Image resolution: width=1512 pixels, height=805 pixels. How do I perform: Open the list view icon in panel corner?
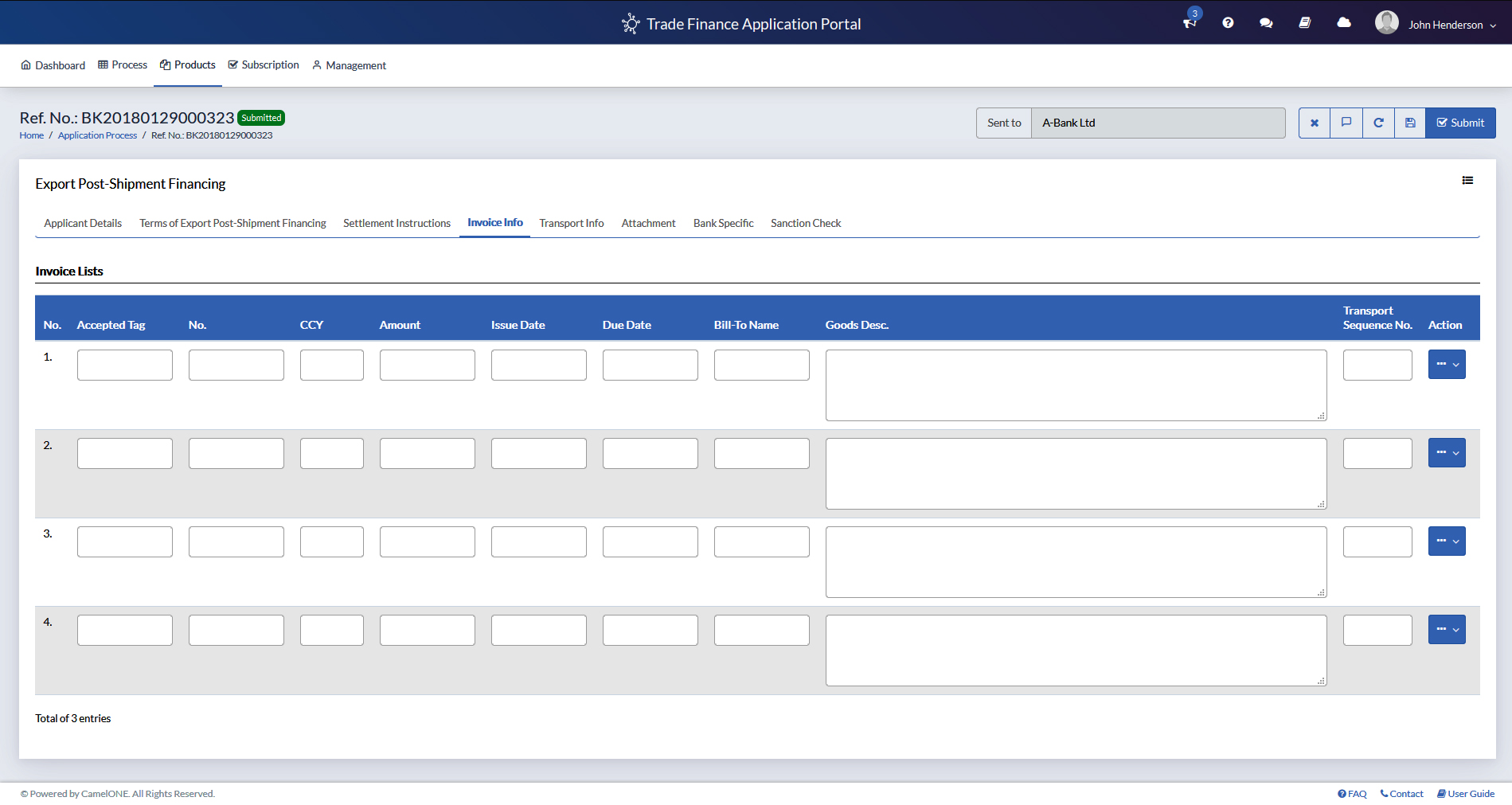click(x=1467, y=181)
